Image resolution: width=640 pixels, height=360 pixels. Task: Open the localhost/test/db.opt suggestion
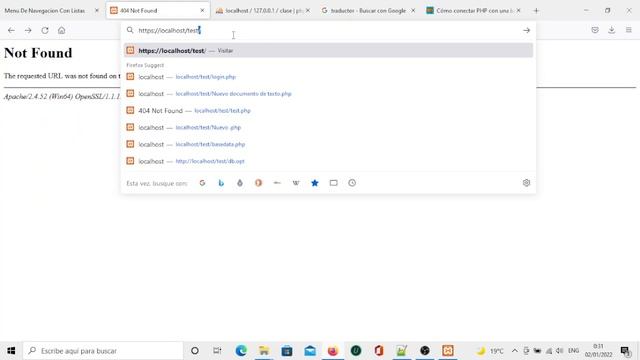click(329, 161)
